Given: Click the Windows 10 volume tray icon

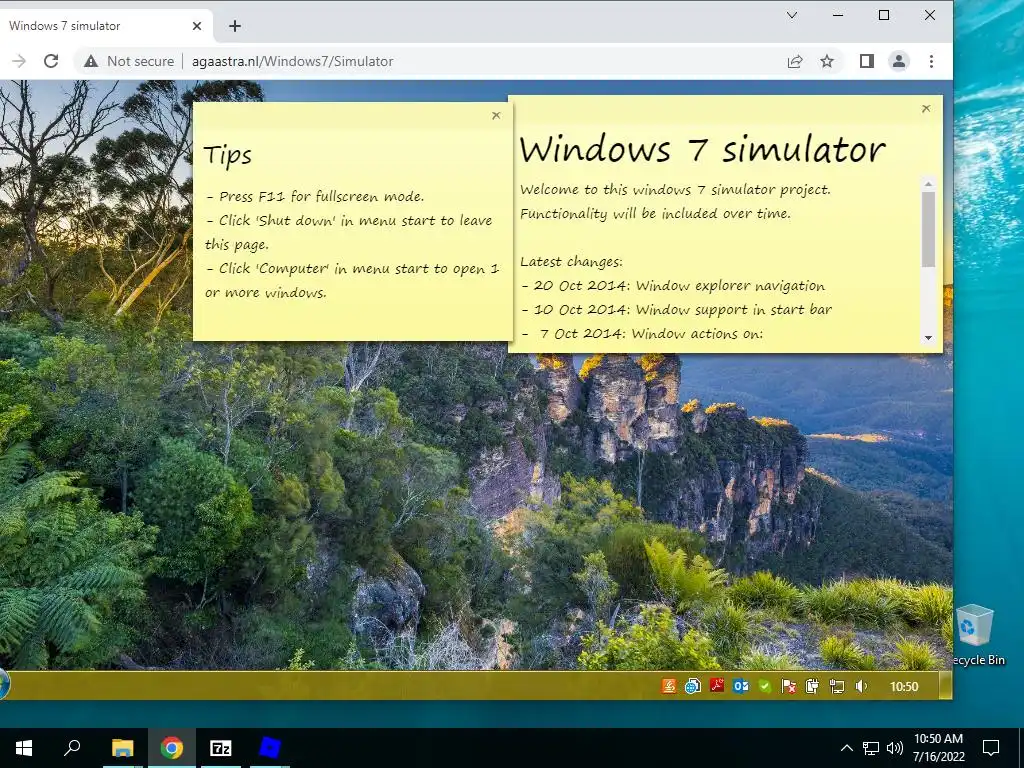Looking at the screenshot, I should pos(894,748).
